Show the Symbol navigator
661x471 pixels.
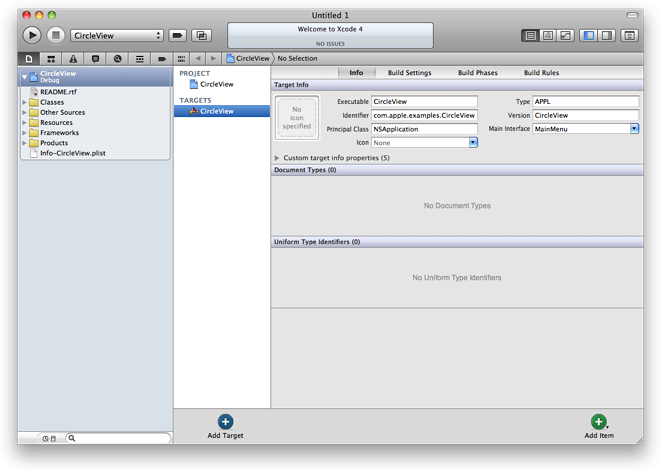tap(51, 59)
